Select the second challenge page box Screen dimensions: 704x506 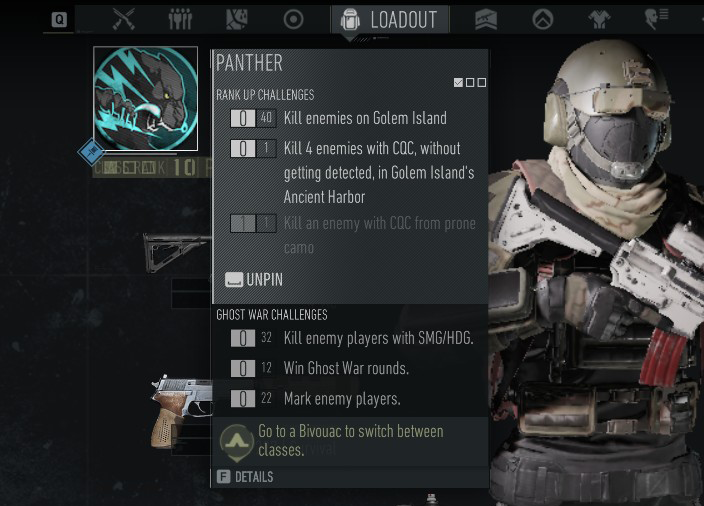coord(470,83)
